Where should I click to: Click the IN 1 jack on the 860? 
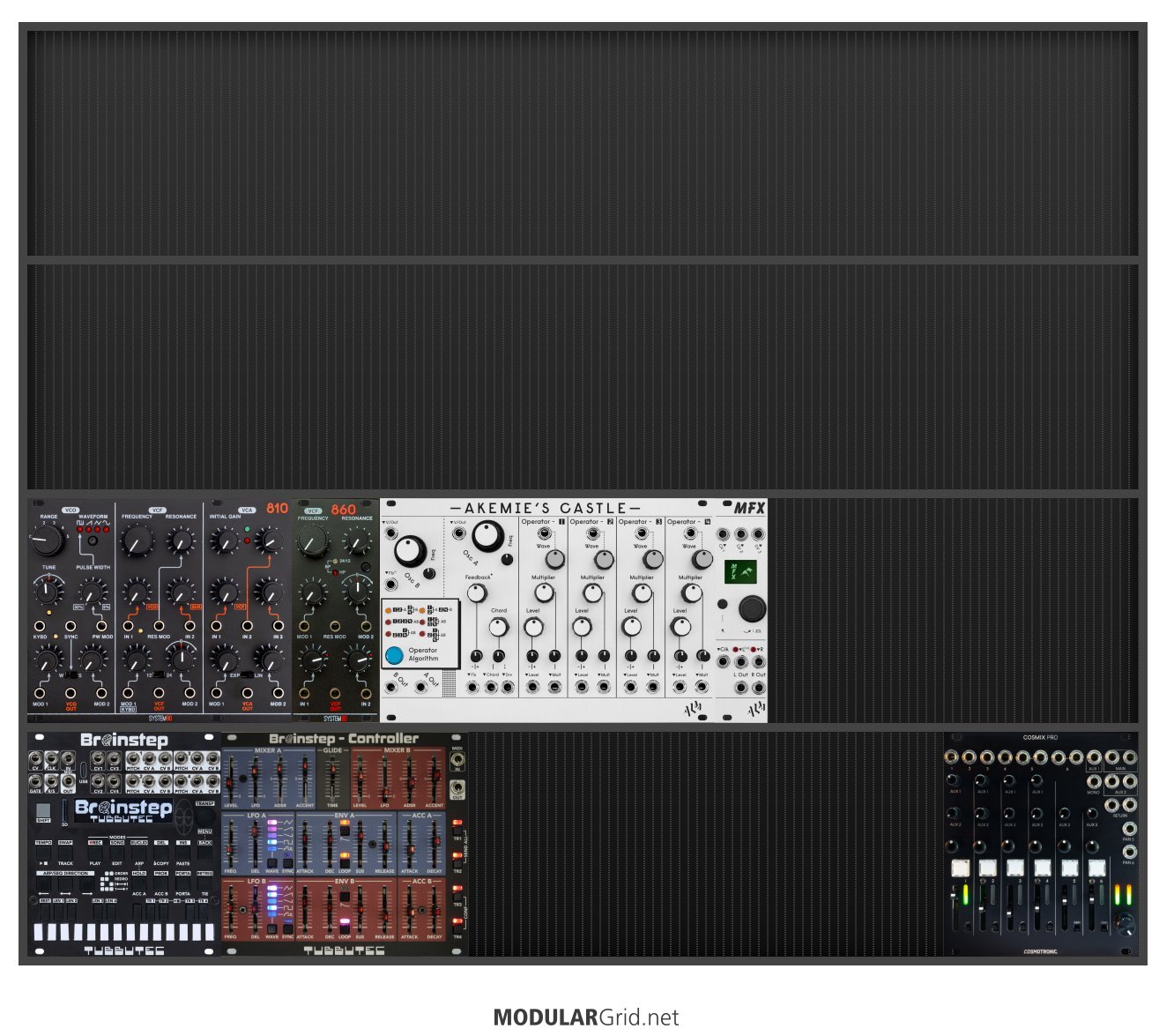click(304, 693)
